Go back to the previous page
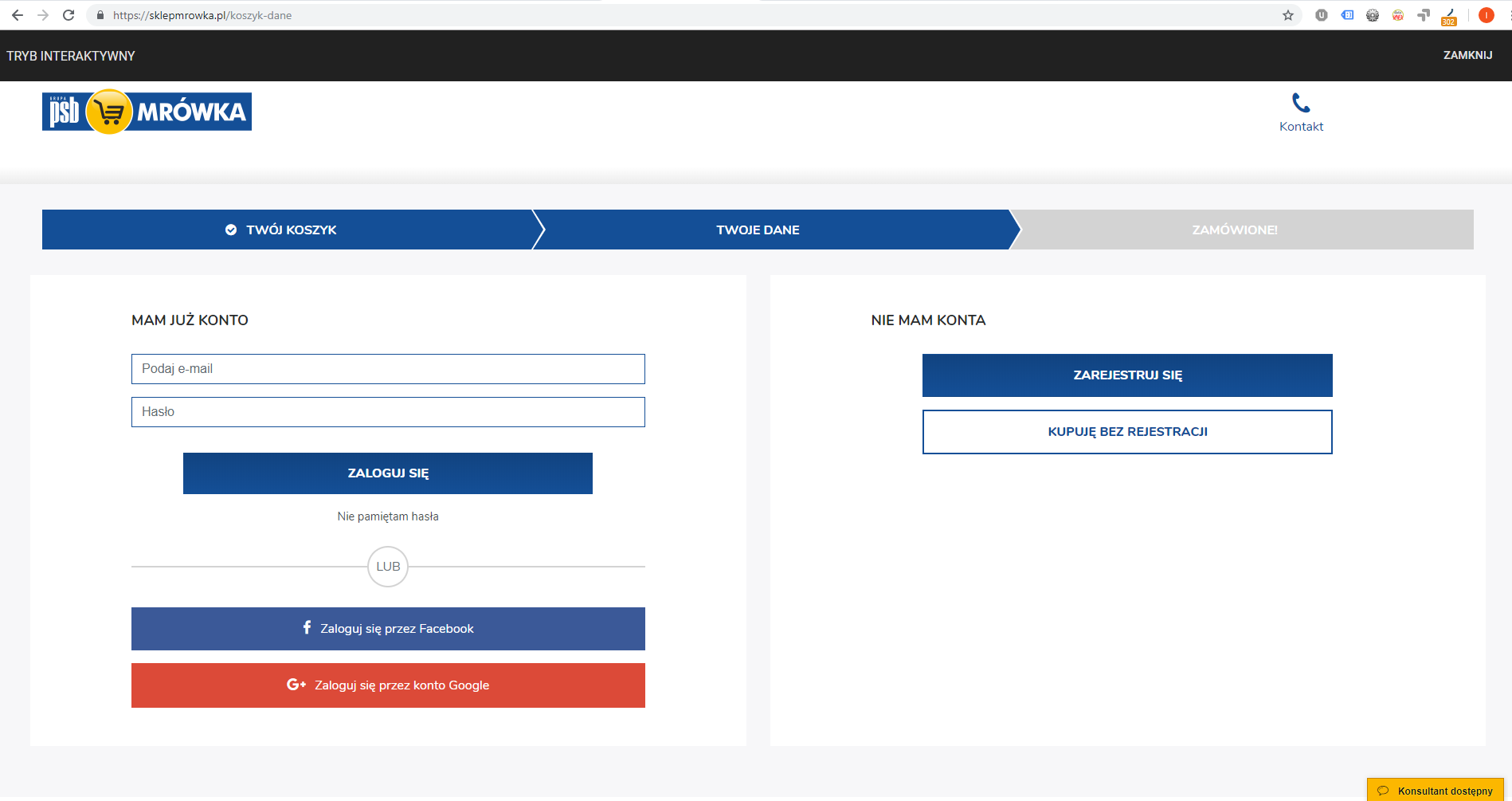The height and width of the screenshot is (801, 1512). 18,15
